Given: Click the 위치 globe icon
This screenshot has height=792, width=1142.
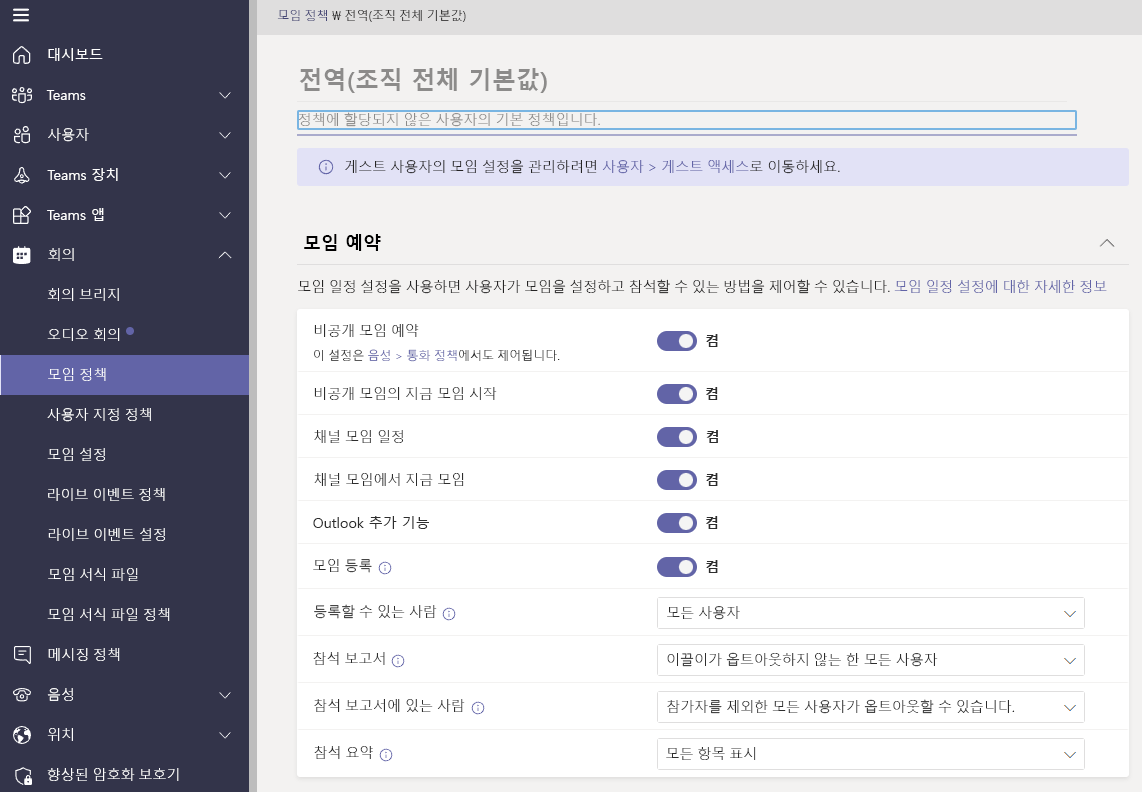Looking at the screenshot, I should 22,734.
